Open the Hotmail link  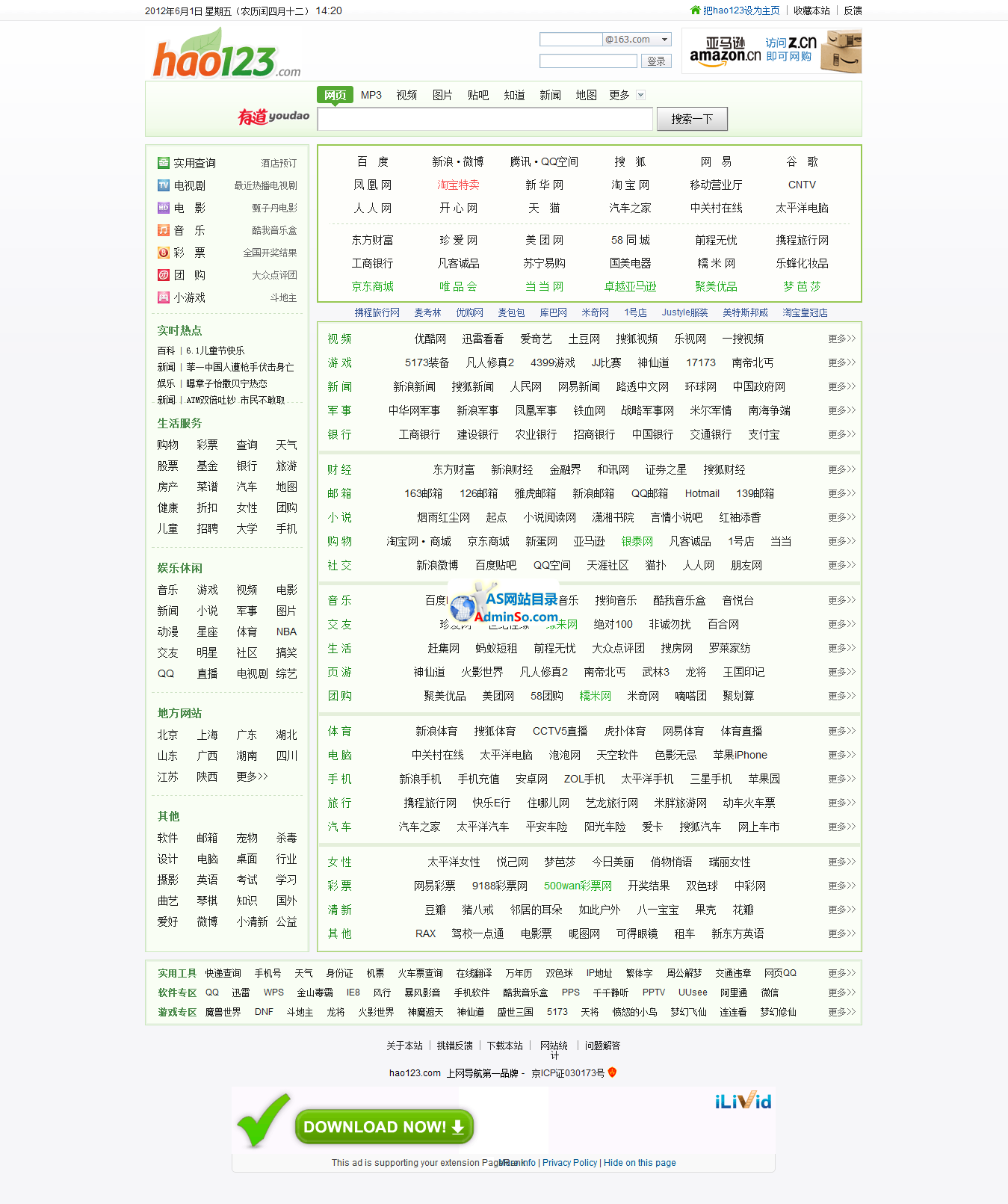click(x=702, y=493)
